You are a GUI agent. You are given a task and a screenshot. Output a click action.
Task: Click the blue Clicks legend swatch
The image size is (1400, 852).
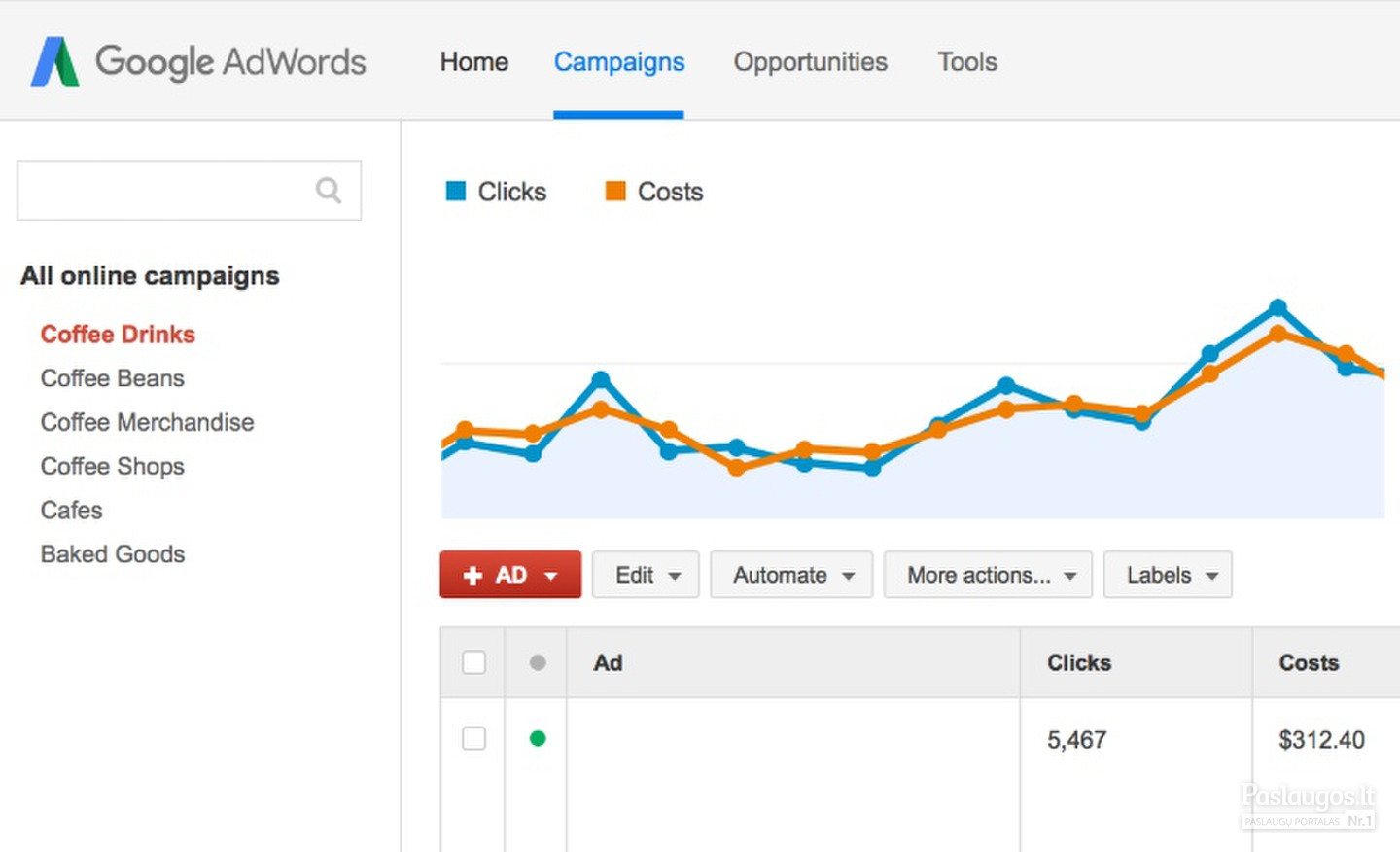tap(455, 191)
